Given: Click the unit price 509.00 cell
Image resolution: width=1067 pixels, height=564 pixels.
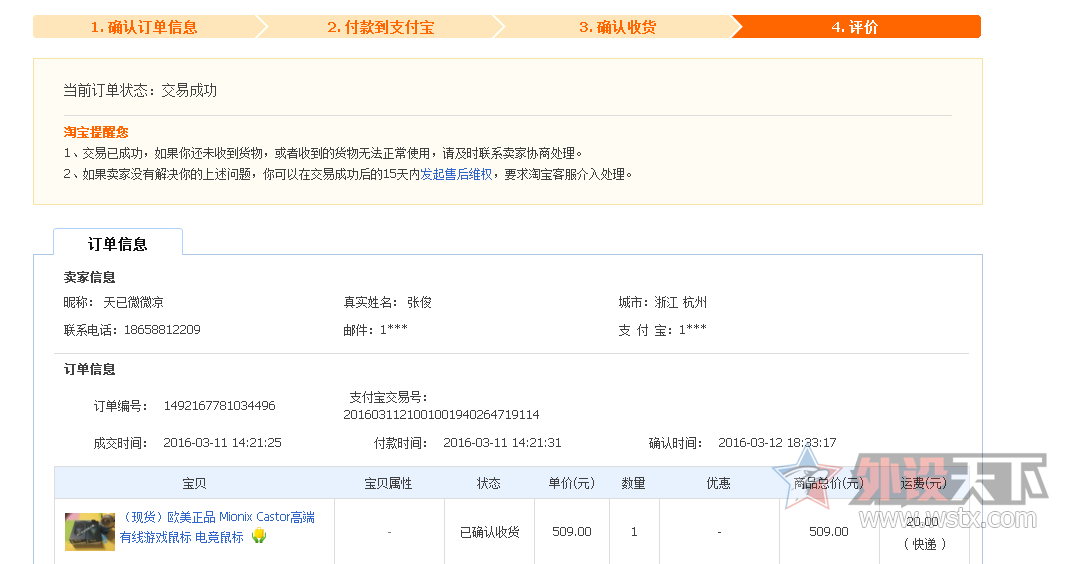Looking at the screenshot, I should [x=572, y=532].
